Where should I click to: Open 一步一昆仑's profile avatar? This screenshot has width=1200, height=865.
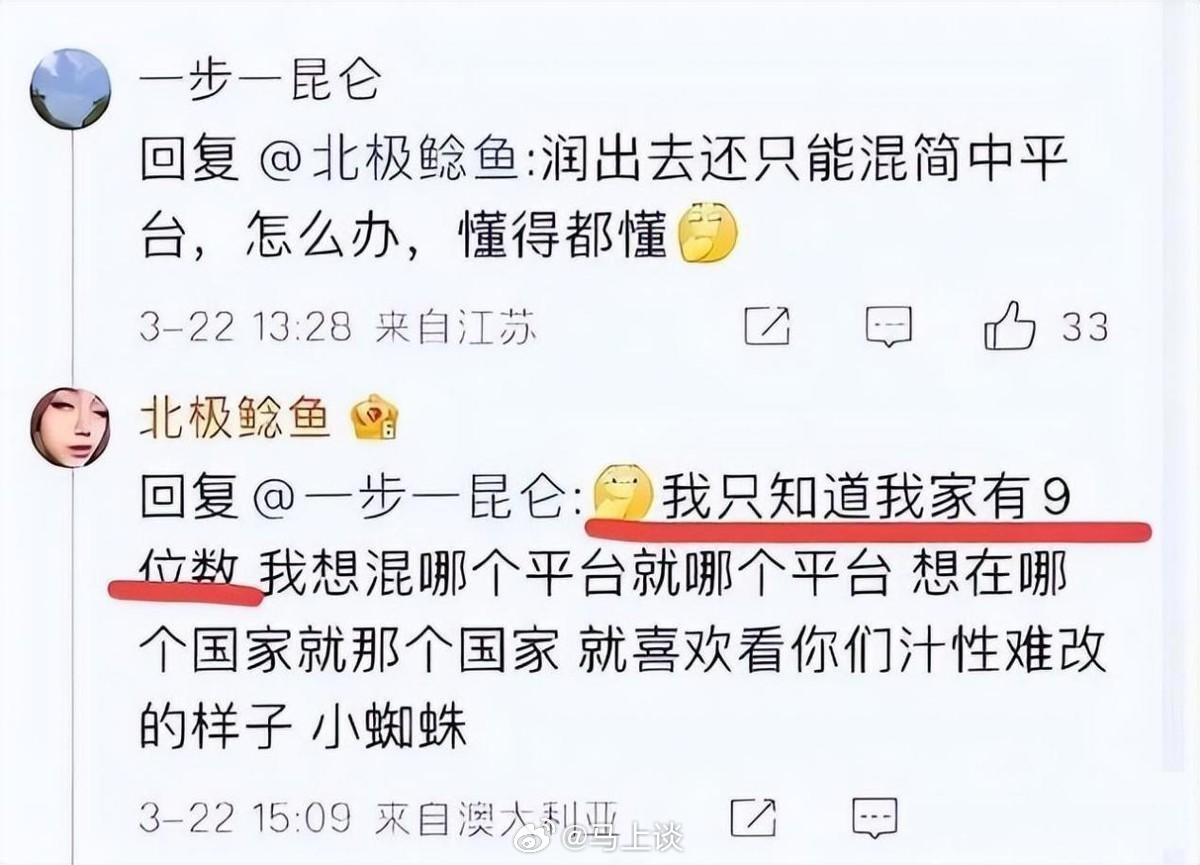(70, 88)
